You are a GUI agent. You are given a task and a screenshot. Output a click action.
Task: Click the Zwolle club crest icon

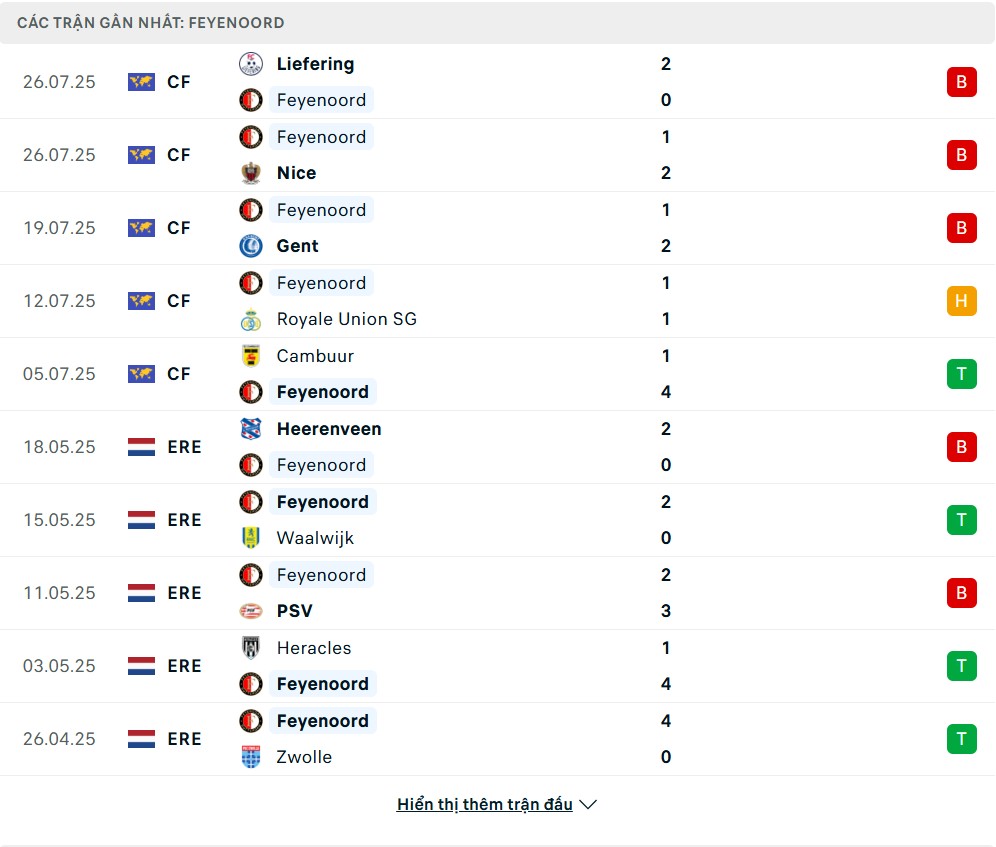[251, 757]
